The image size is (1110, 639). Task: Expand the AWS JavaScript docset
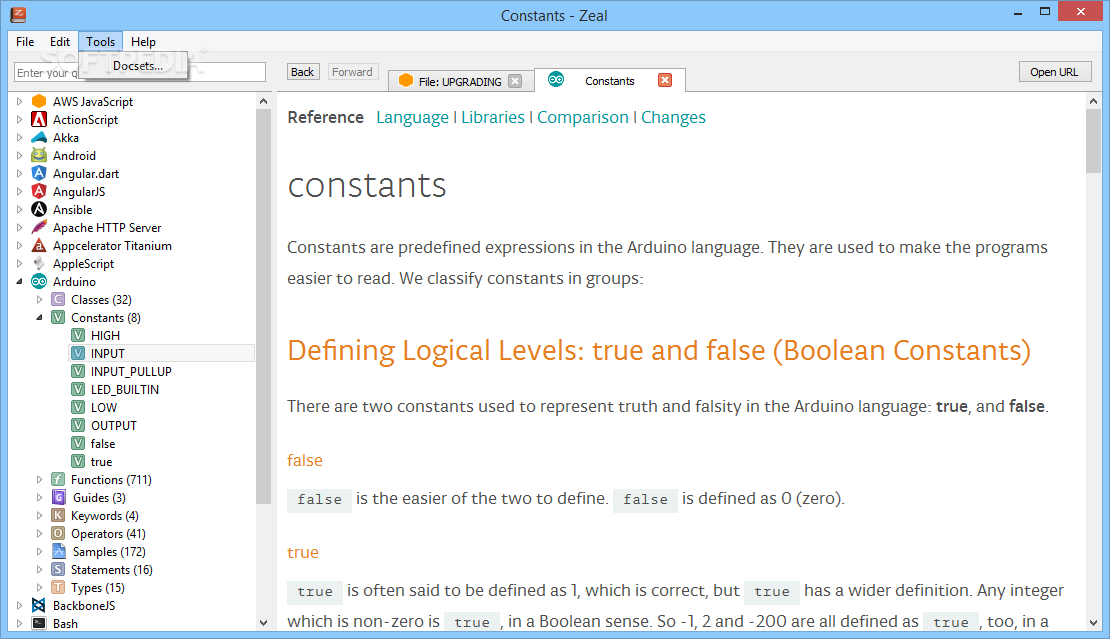(20, 101)
